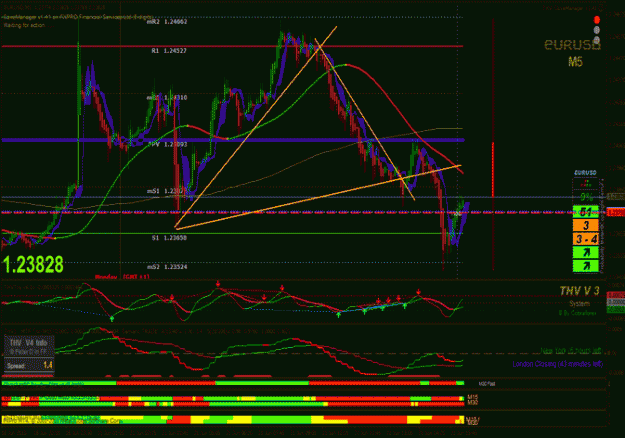Screen dimensions: 625x438
Task: Click the large green price 1.23828
Action: point(33,264)
